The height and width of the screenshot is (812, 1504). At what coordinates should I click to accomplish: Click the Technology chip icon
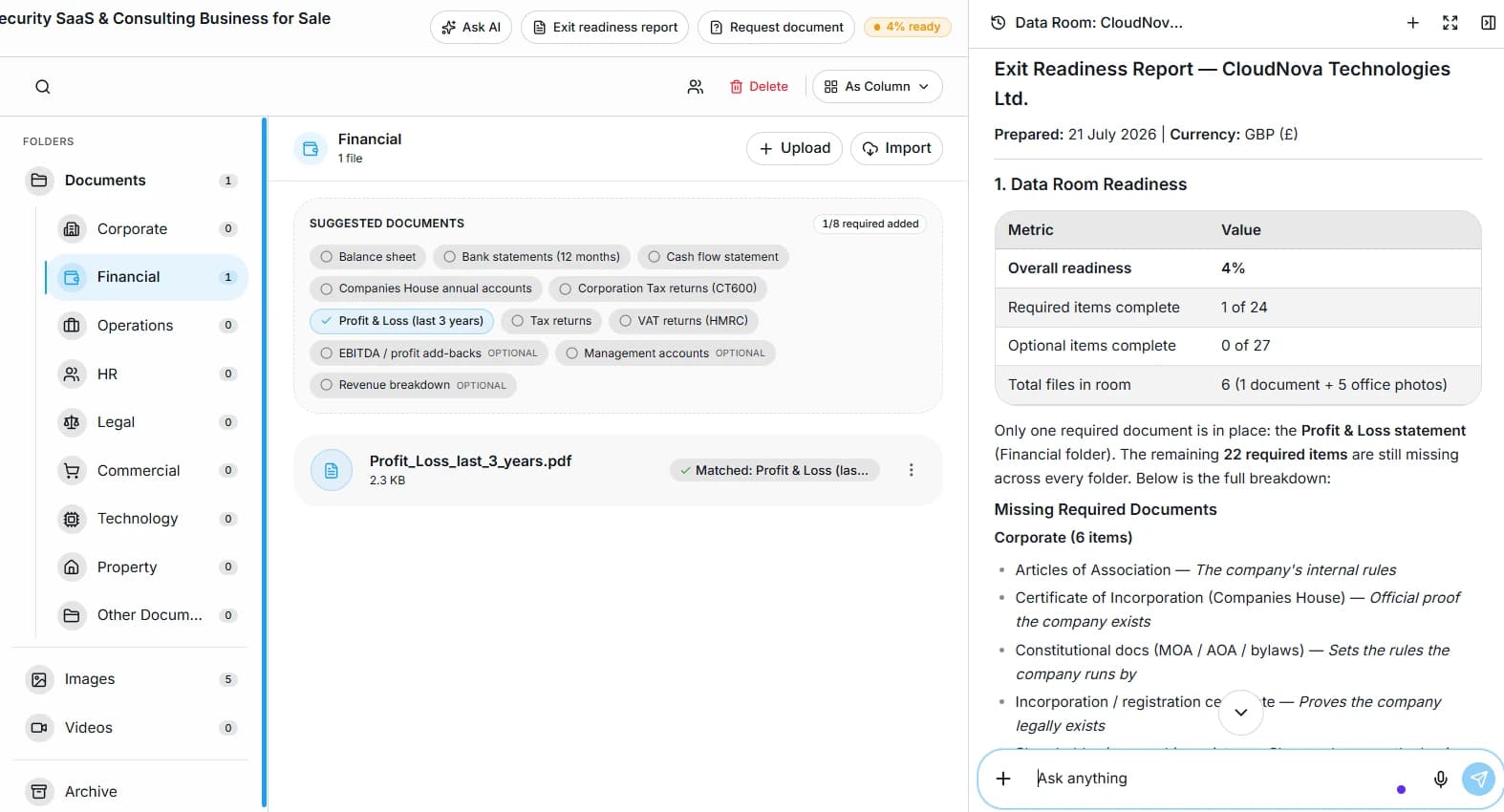[x=72, y=519]
